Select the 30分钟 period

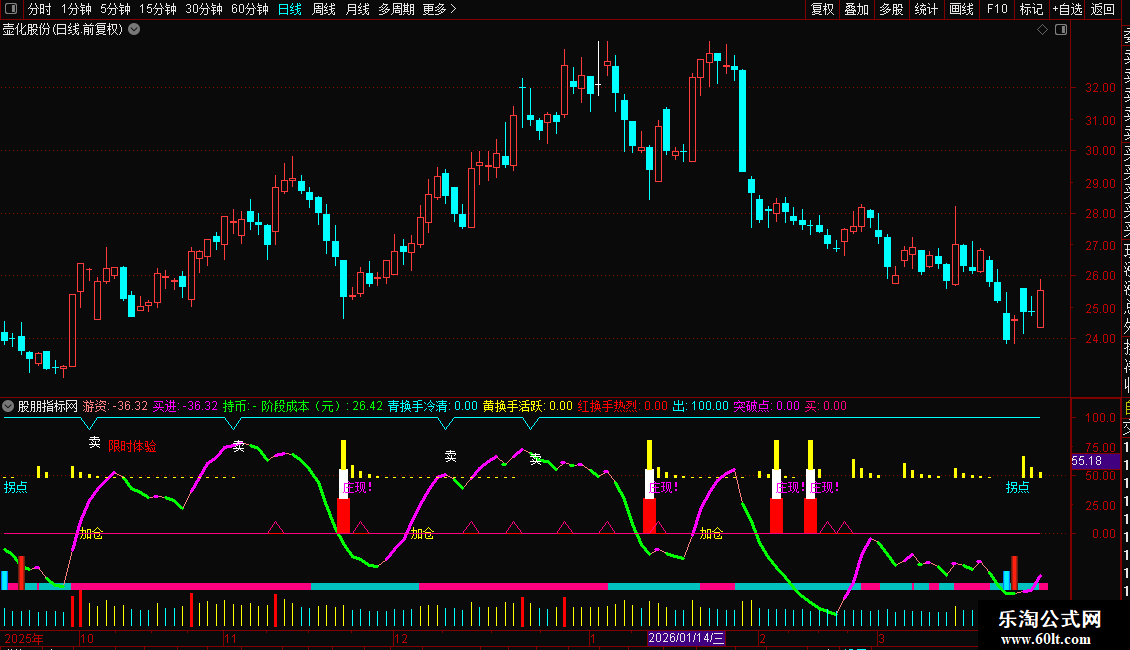tap(204, 9)
